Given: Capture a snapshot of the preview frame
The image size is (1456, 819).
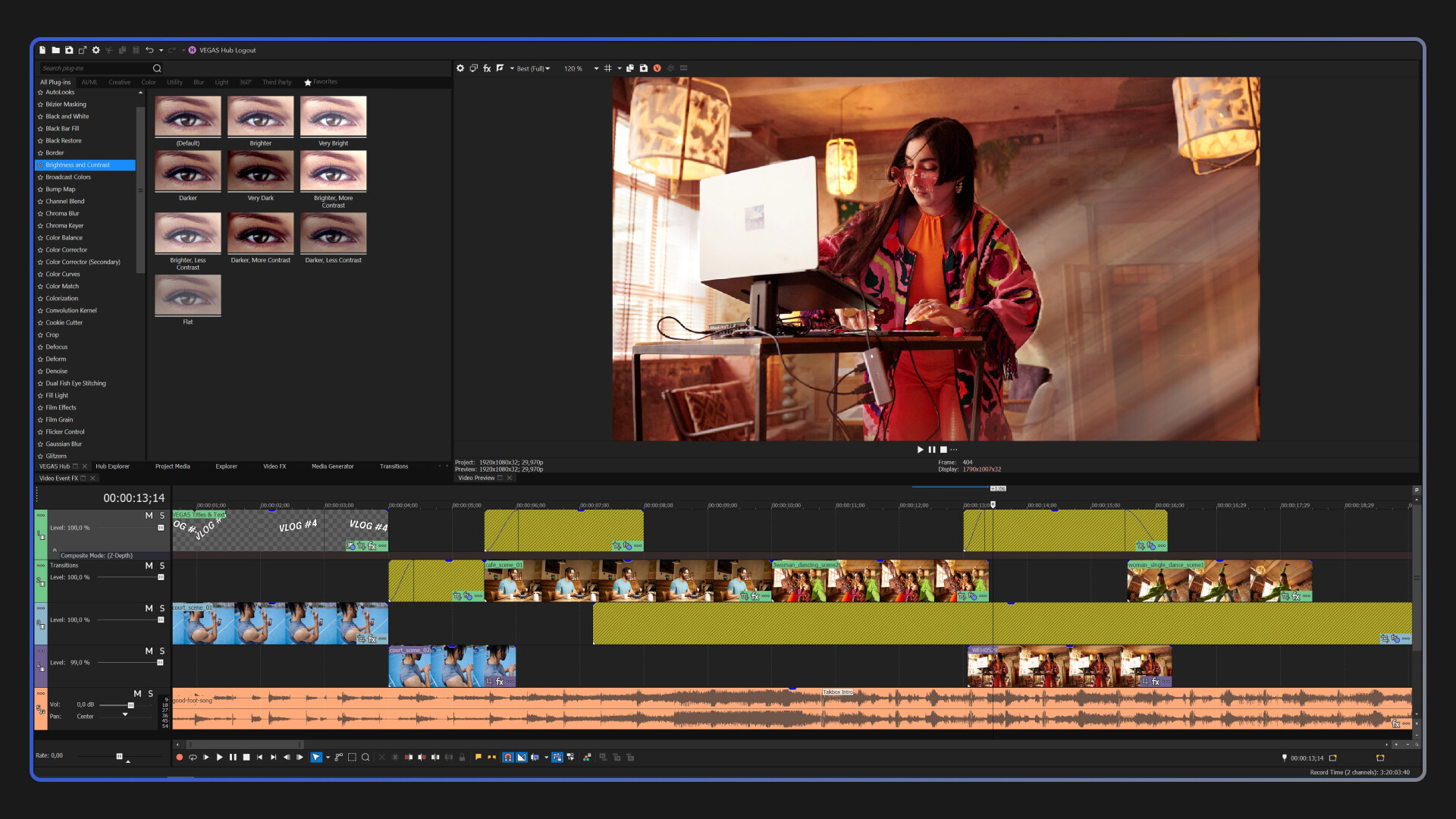Looking at the screenshot, I should [643, 68].
